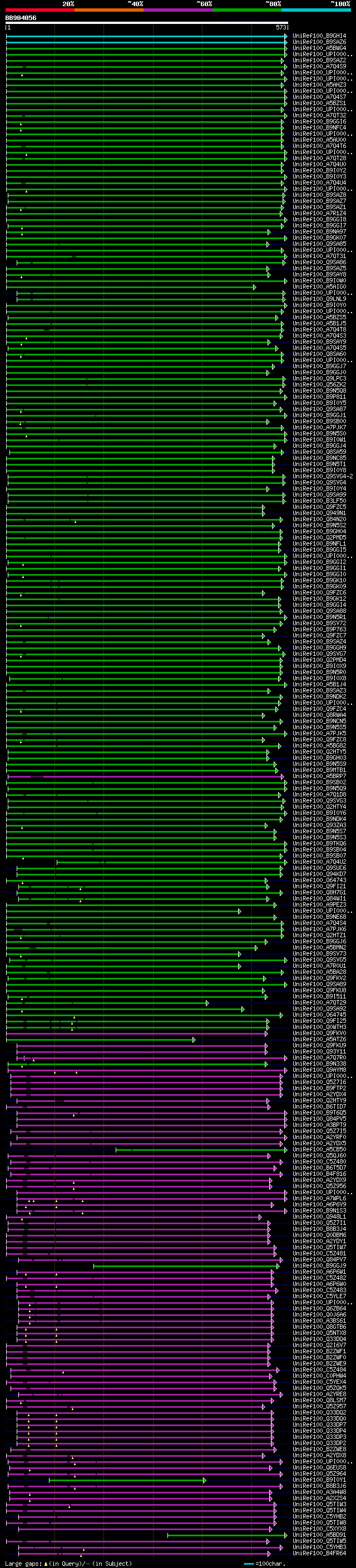
Task: Select the UniRef100_Q94KD7 label
Action: (319, 873)
